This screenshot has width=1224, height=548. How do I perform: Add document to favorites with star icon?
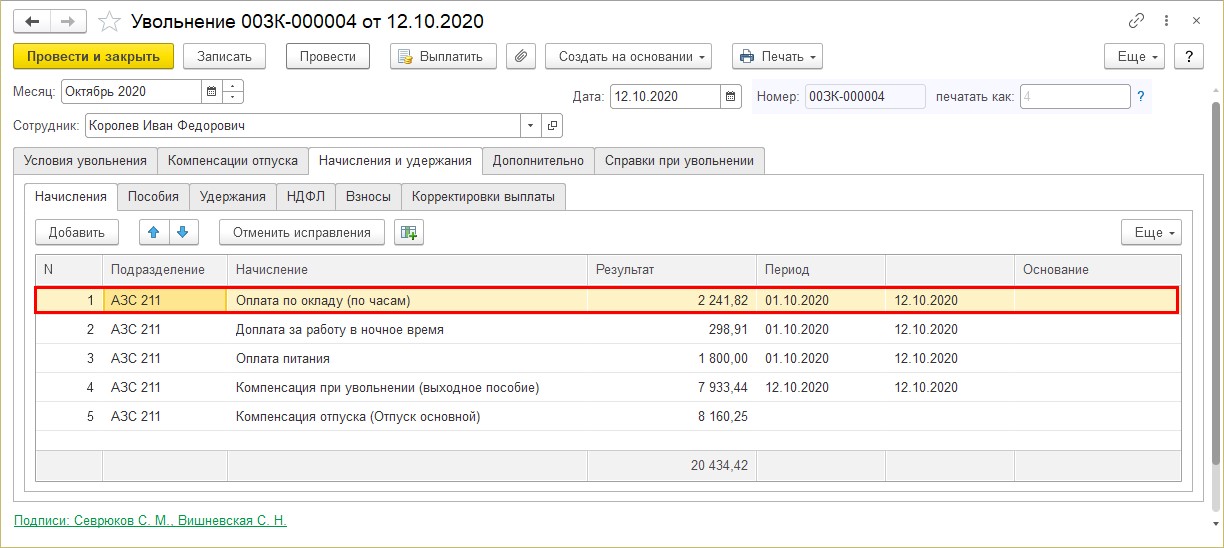pyautogui.click(x=111, y=21)
